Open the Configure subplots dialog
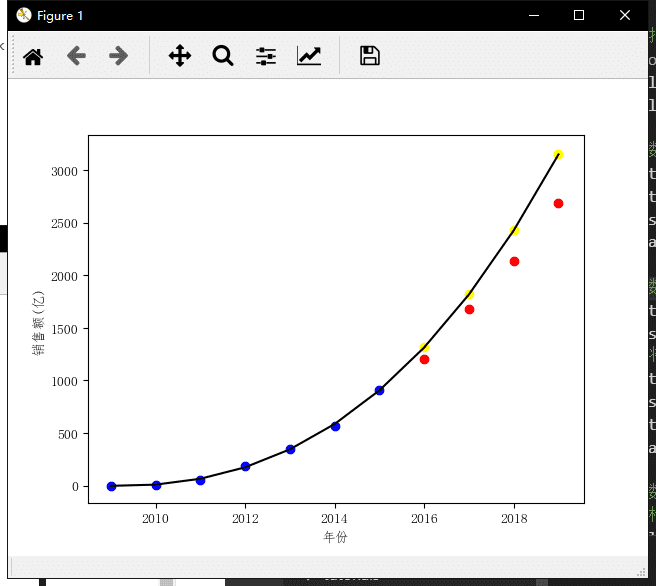This screenshot has height=586, width=656. point(266,56)
